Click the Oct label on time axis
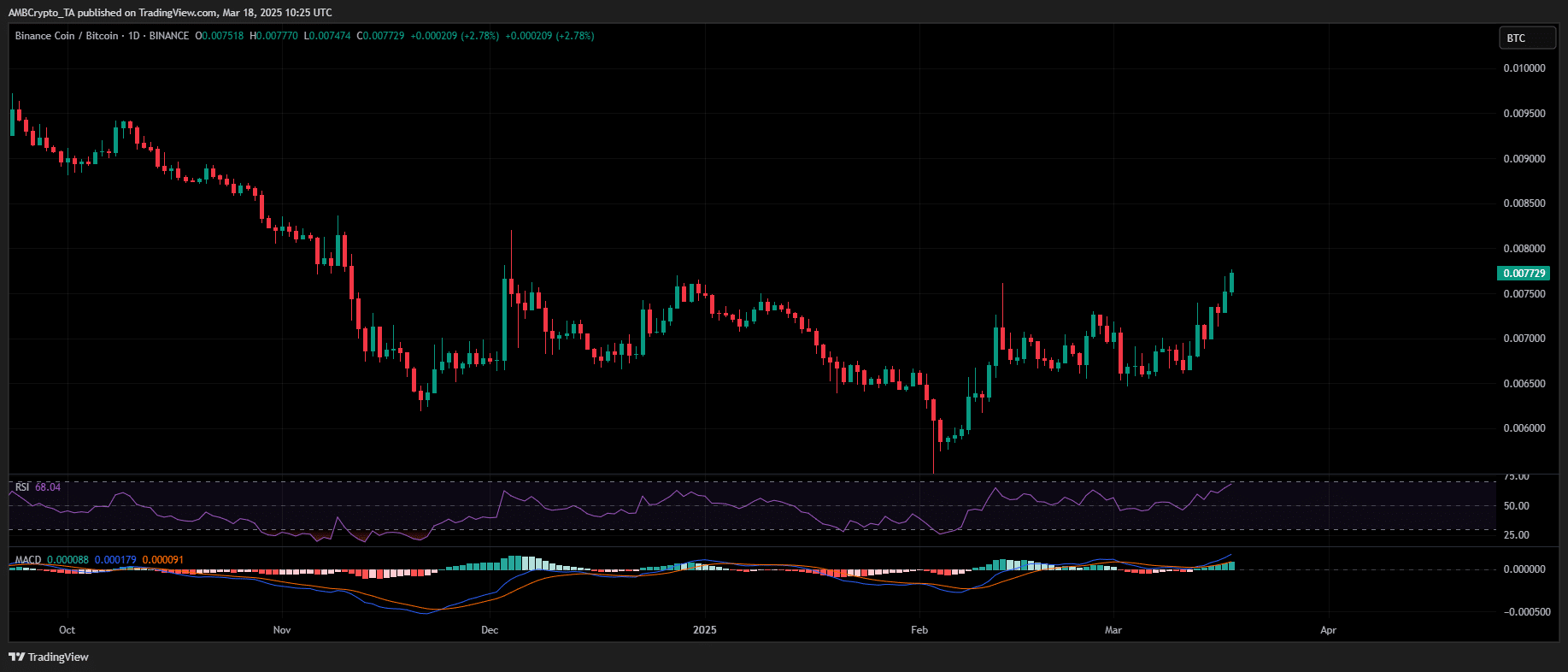Screen dimensions: 1568x672 pyautogui.click(x=67, y=630)
